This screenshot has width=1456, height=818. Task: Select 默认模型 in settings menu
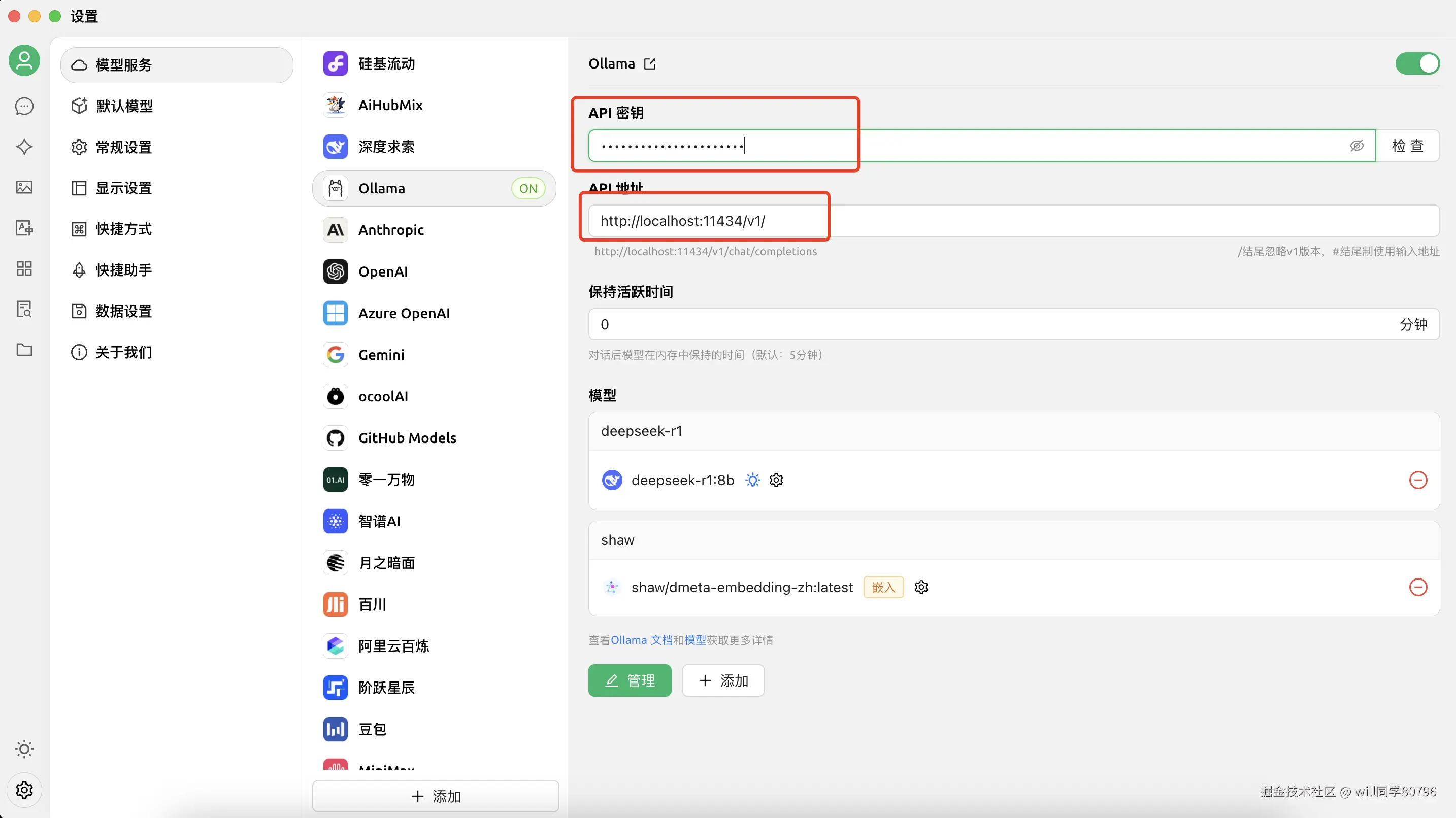pyautogui.click(x=124, y=106)
